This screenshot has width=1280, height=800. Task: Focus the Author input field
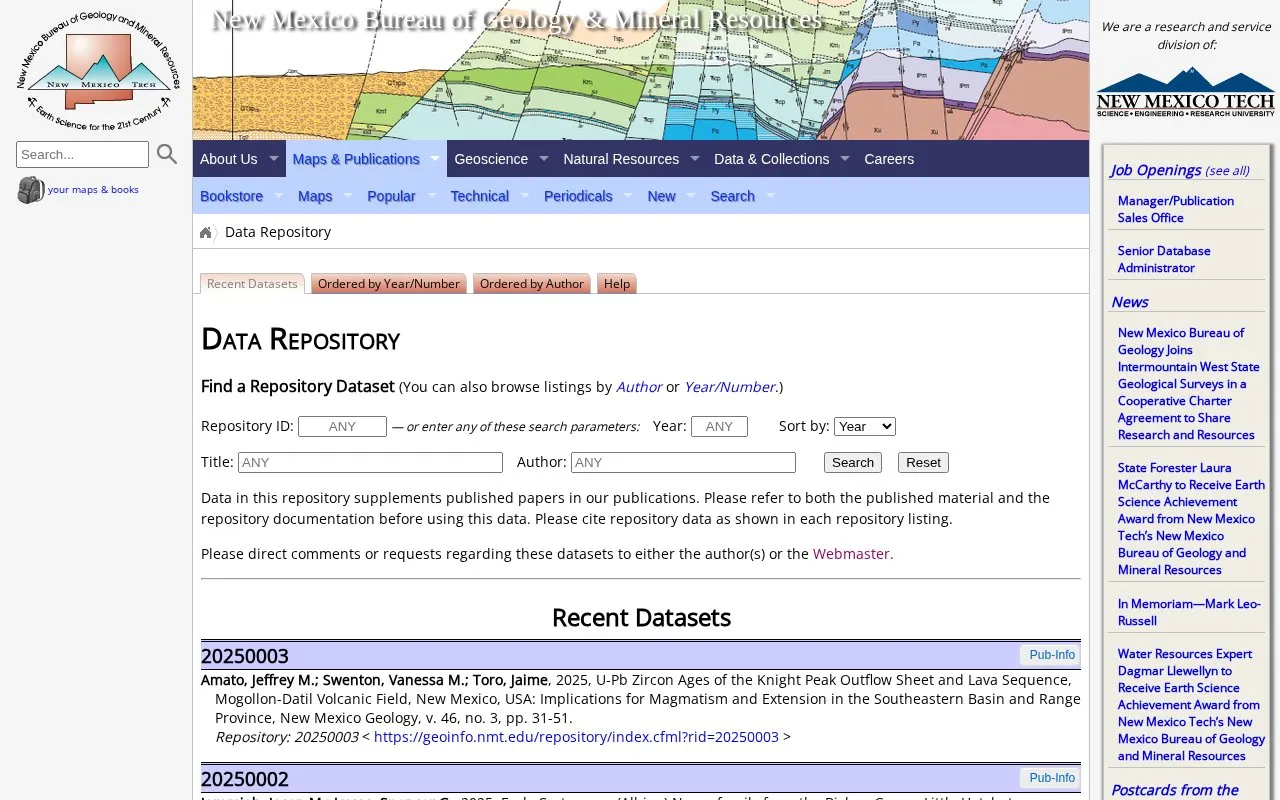point(683,462)
